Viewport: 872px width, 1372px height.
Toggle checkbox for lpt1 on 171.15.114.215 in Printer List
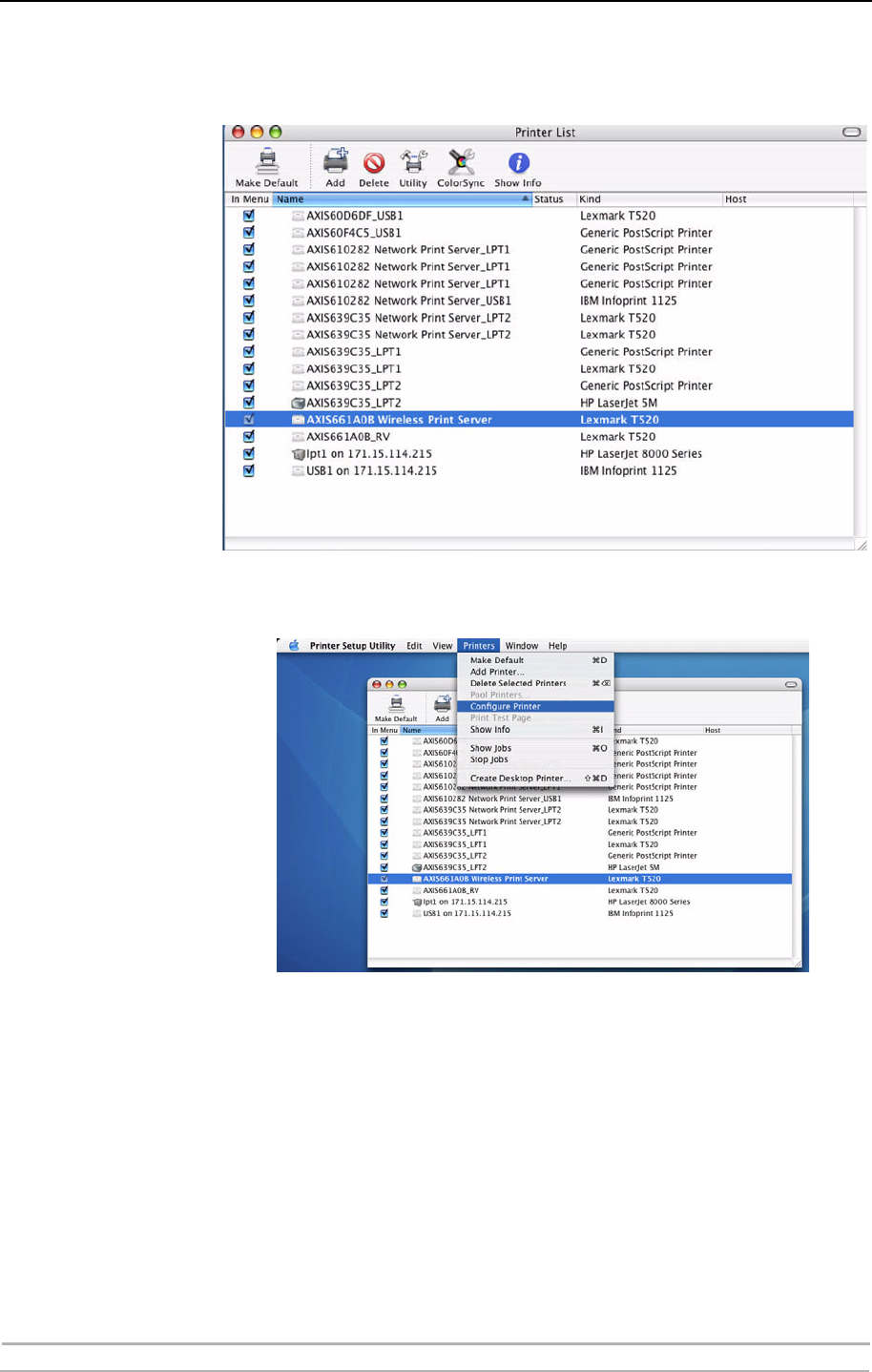pyautogui.click(x=249, y=454)
